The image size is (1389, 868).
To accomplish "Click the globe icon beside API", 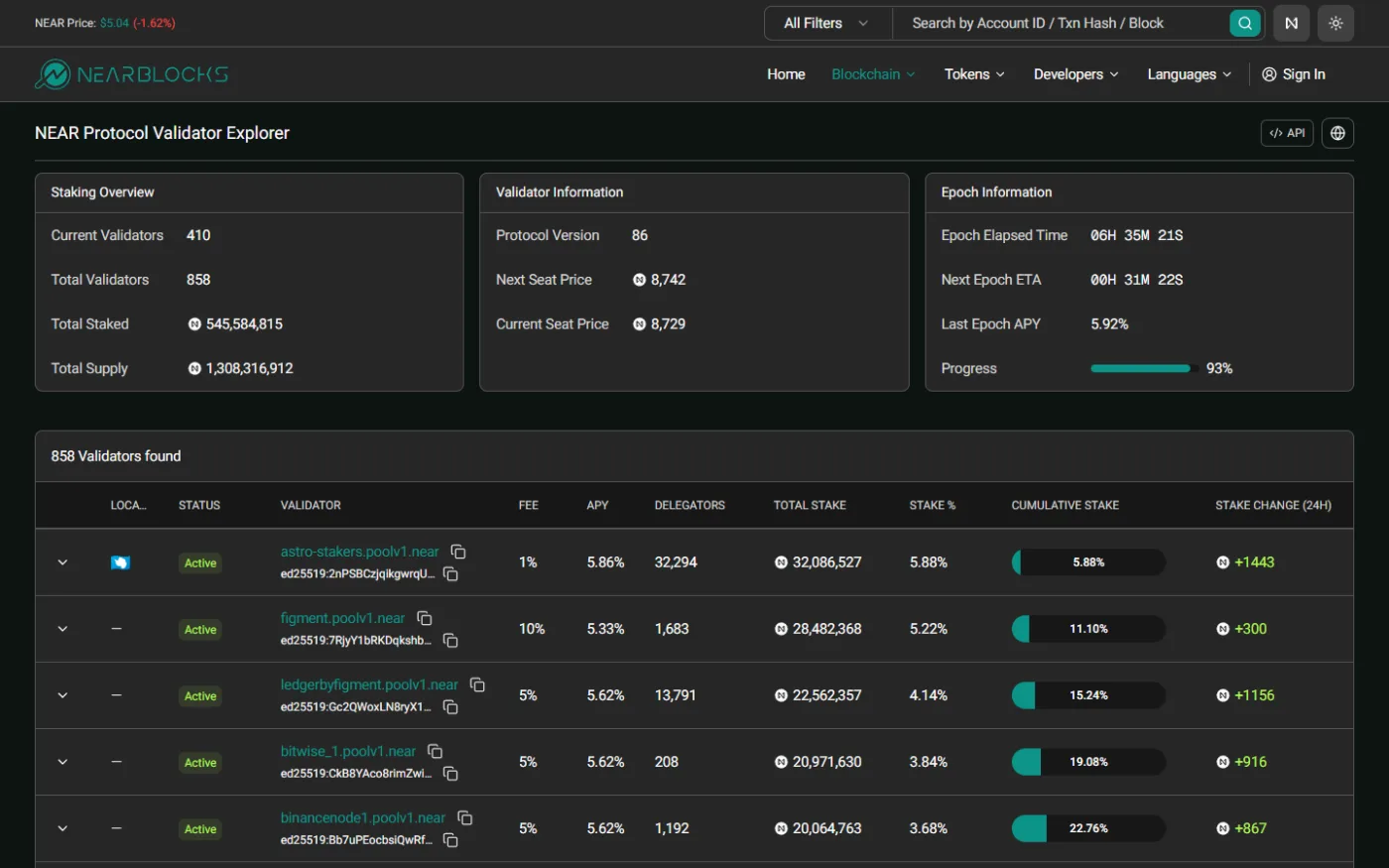I will coord(1337,133).
